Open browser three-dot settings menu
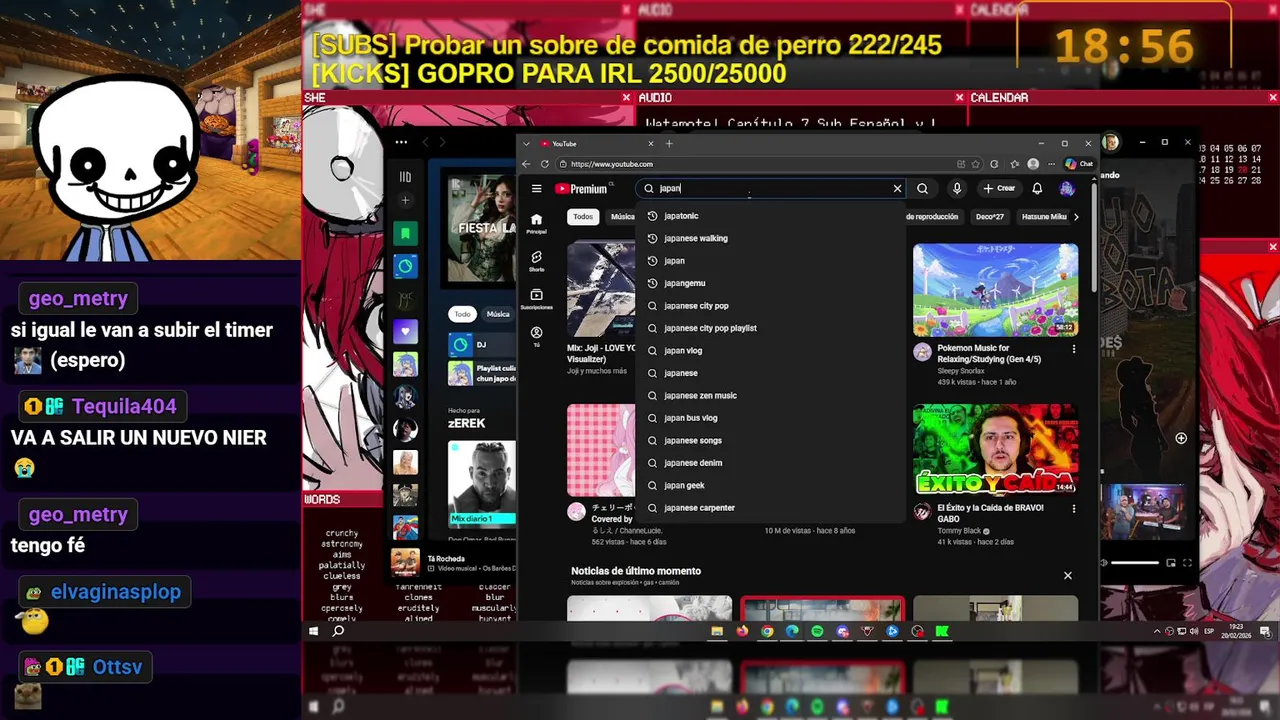Screen dimensions: 1280x720 pyautogui.click(x=1051, y=164)
